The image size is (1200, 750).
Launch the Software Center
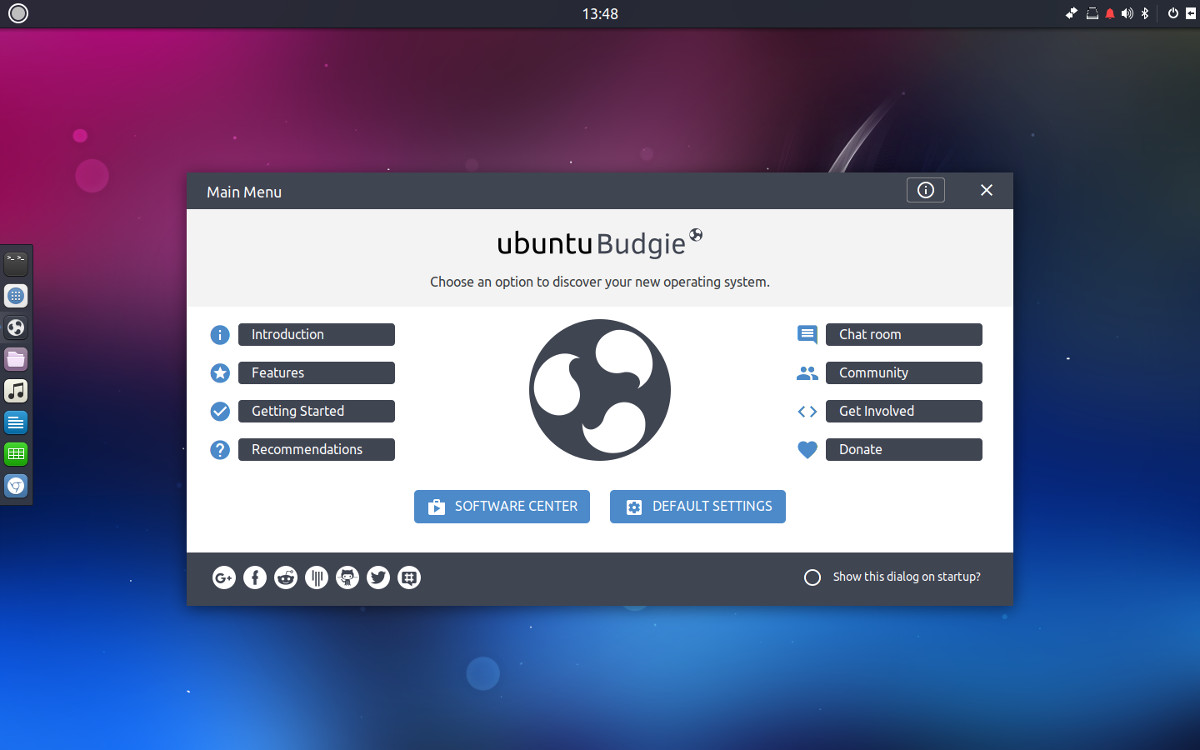tap(502, 506)
